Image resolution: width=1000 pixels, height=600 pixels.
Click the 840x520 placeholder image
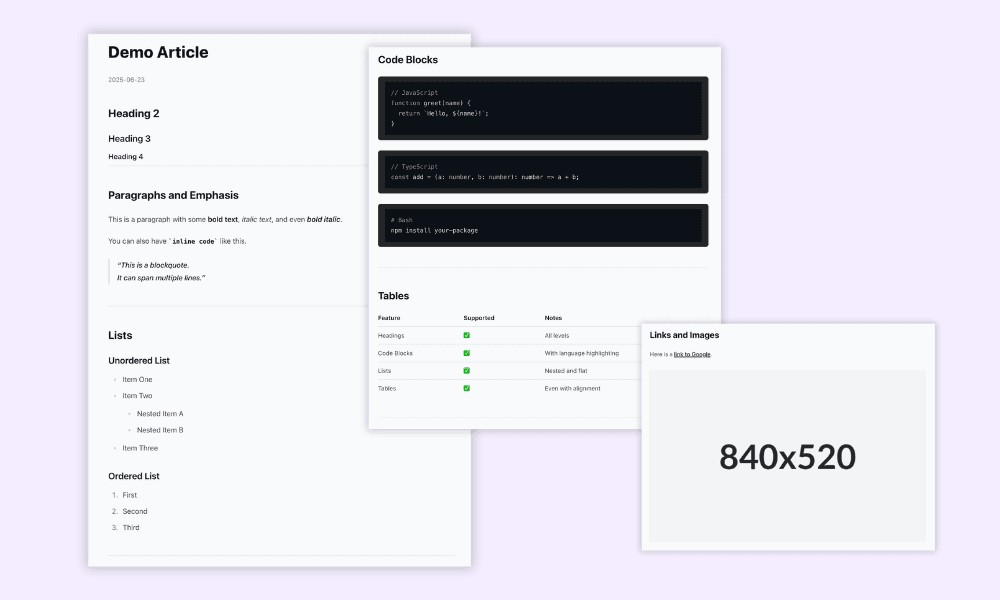[x=787, y=456]
